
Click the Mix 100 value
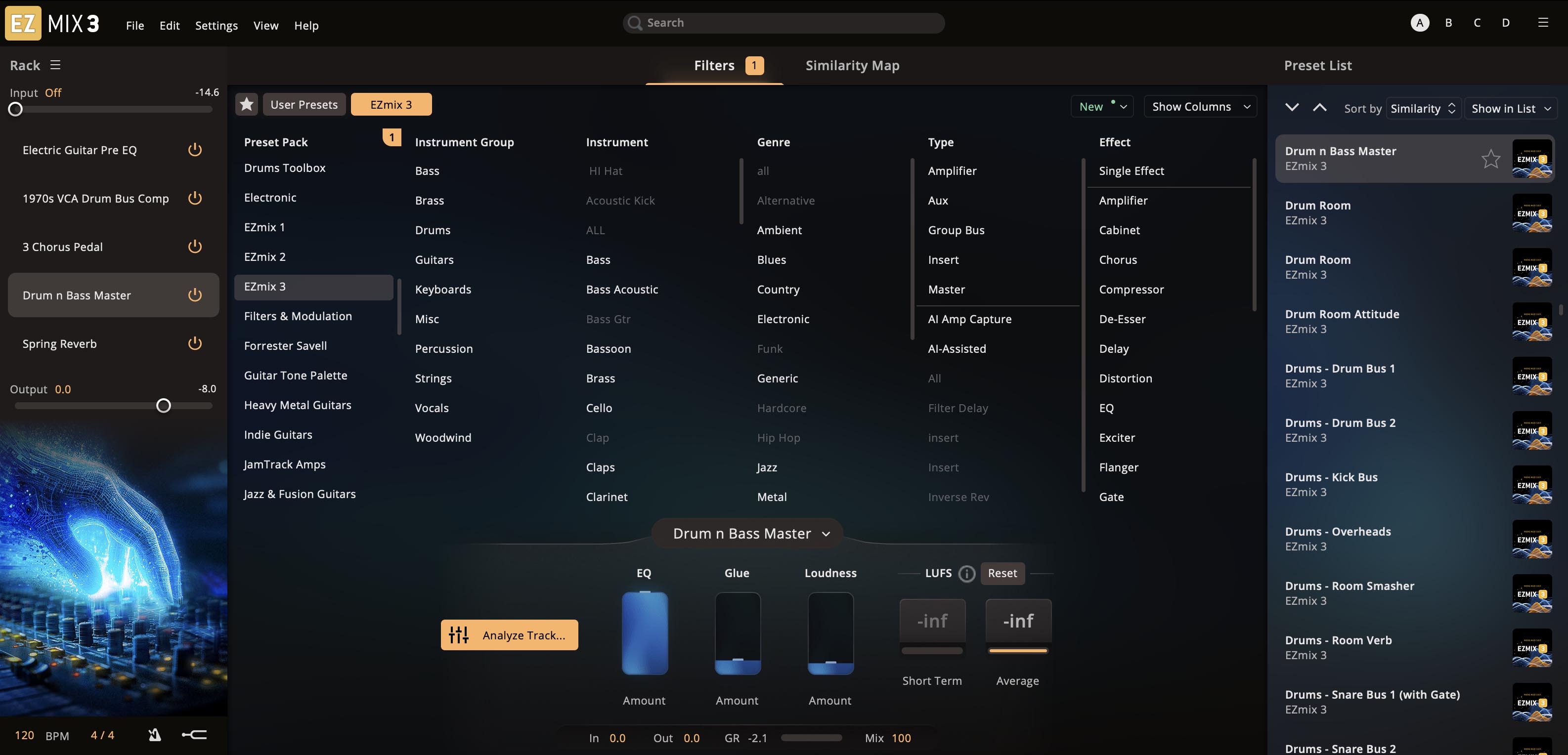click(x=901, y=738)
